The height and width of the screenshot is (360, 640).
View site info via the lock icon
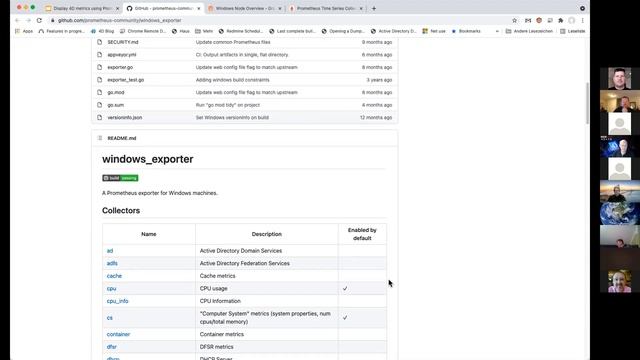pyautogui.click(x=53, y=20)
